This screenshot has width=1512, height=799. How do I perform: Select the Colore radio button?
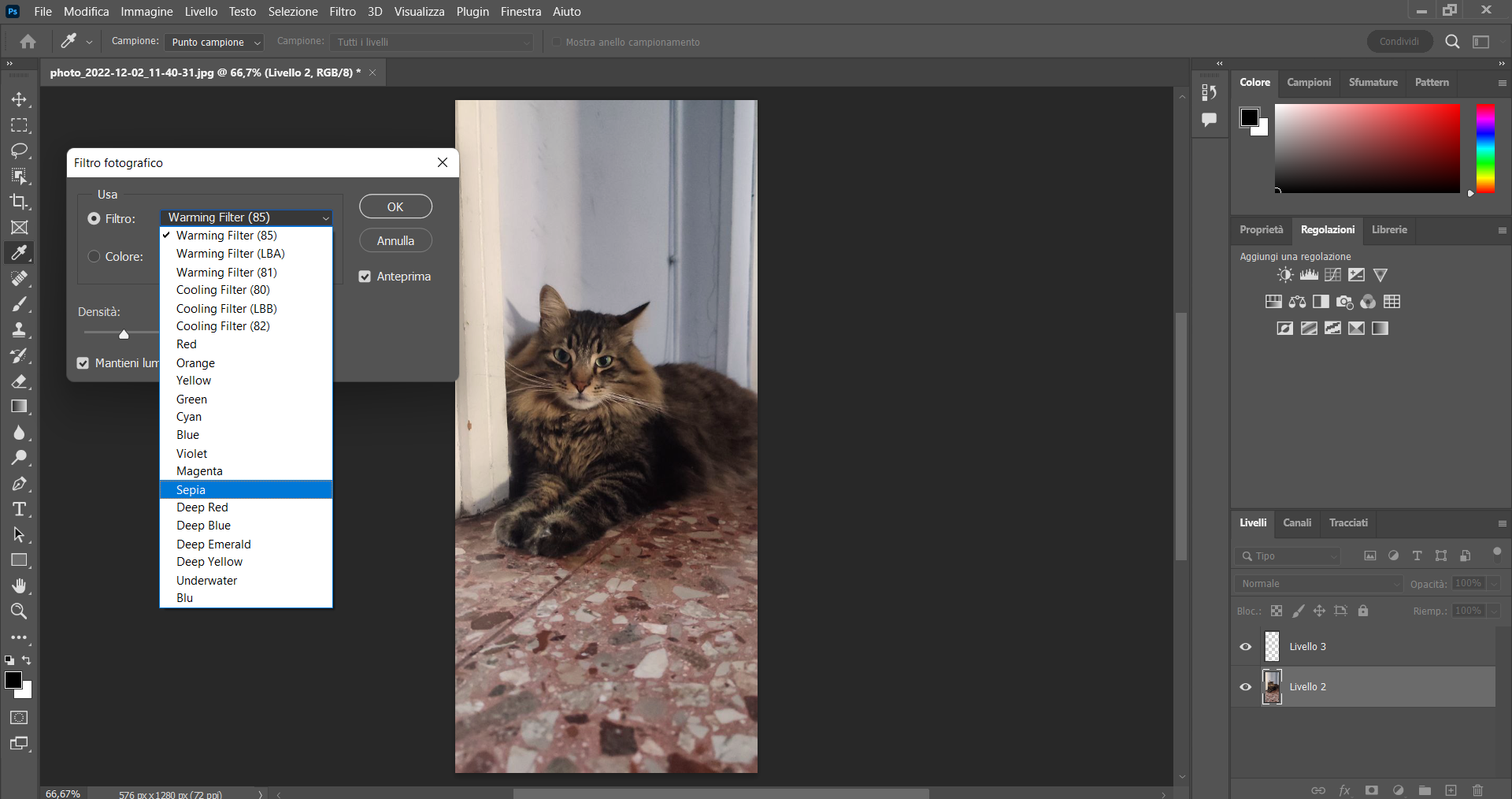tap(94, 257)
